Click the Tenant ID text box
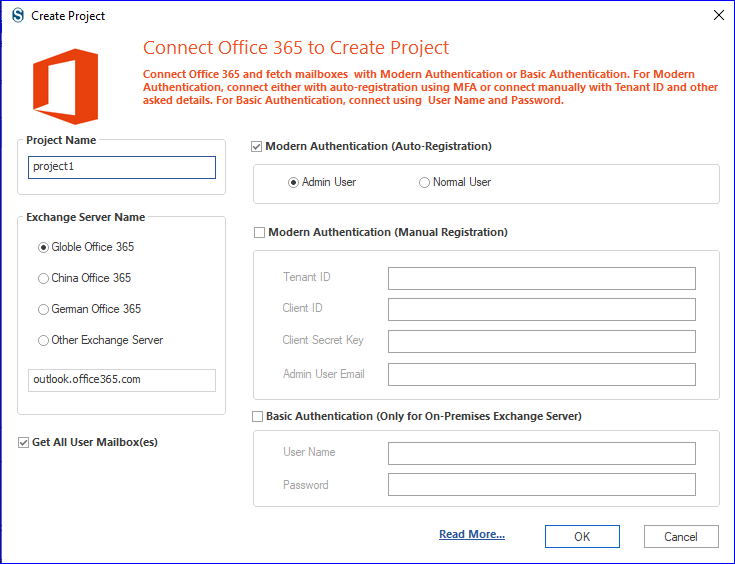The image size is (735, 564). (542, 278)
